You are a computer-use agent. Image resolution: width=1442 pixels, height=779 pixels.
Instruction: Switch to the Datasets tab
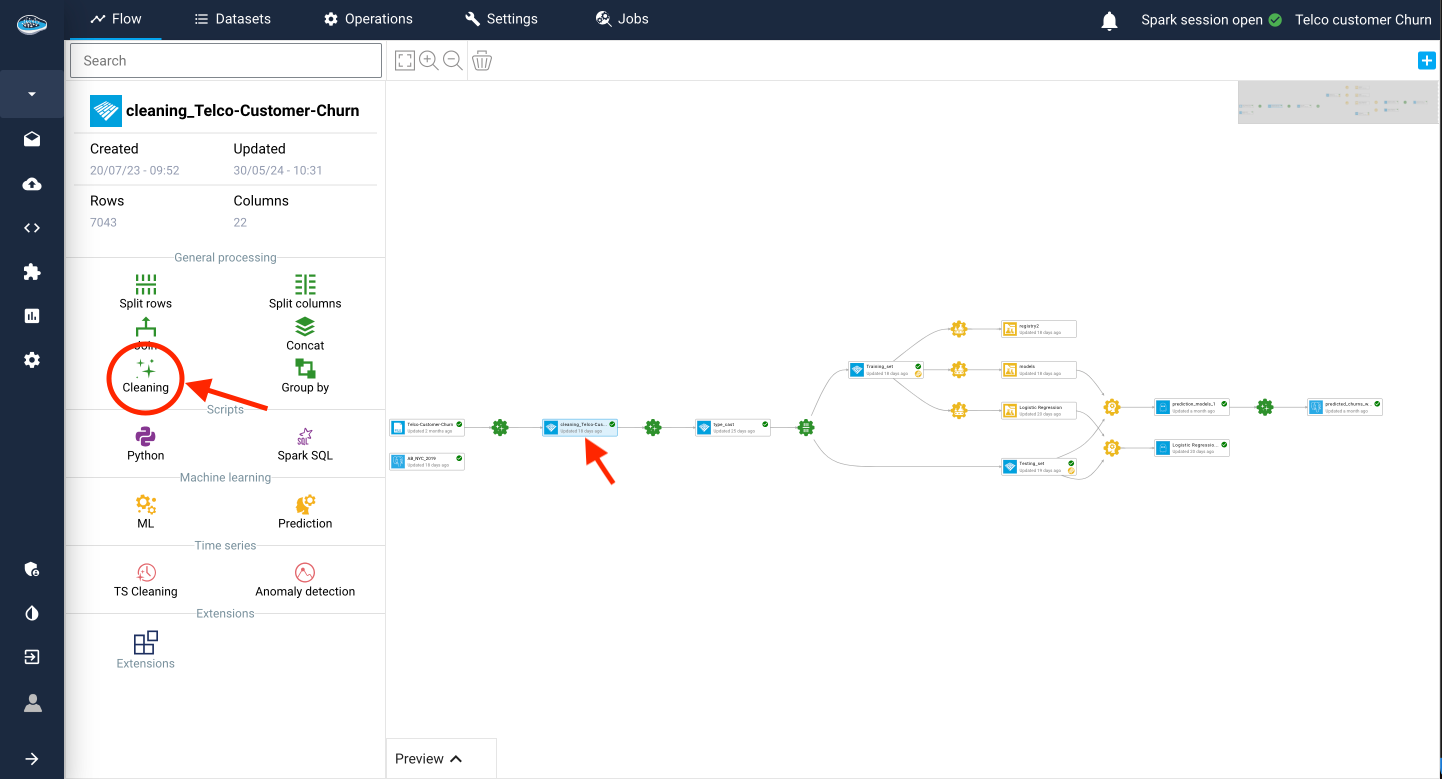(232, 19)
